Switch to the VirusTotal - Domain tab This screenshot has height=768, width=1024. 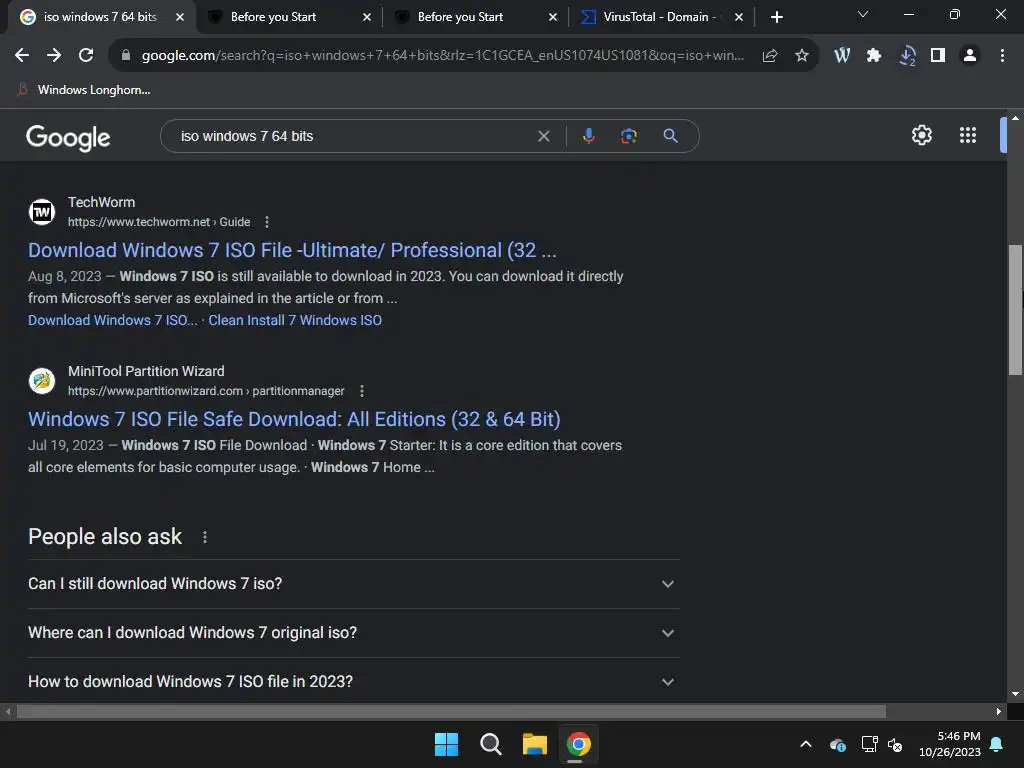pos(660,17)
